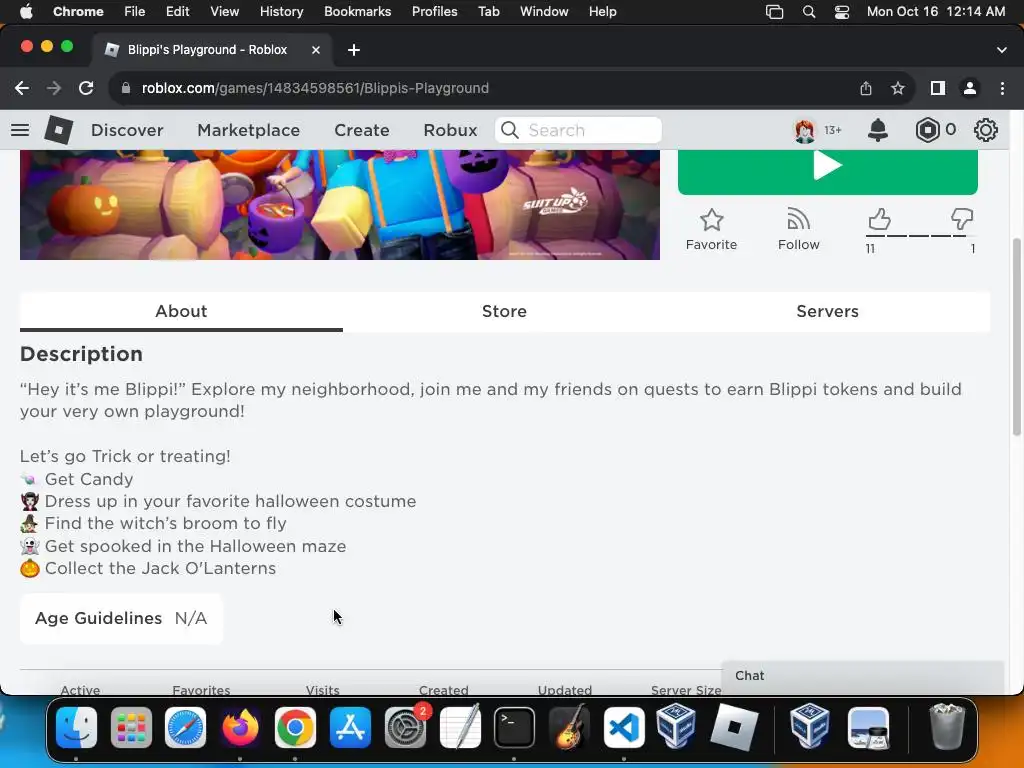
Task: Launch Safari from the Dock
Action: click(x=185, y=728)
